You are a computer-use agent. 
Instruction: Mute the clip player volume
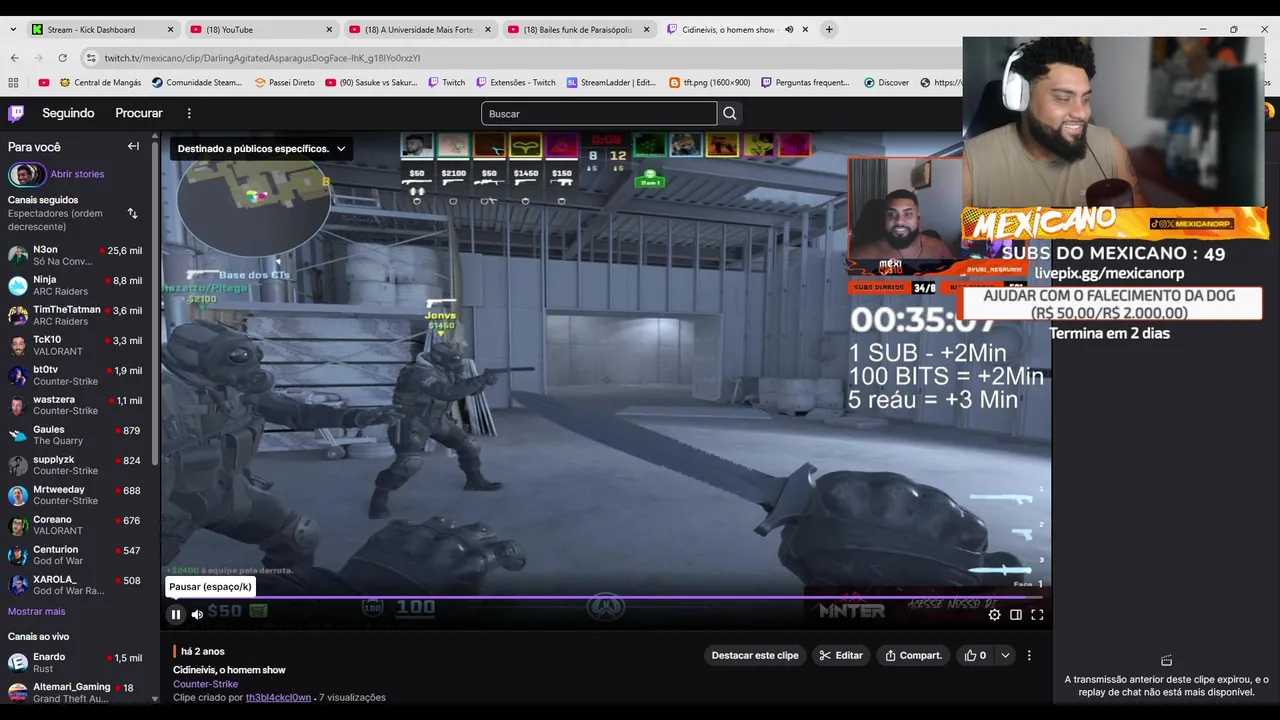[197, 614]
